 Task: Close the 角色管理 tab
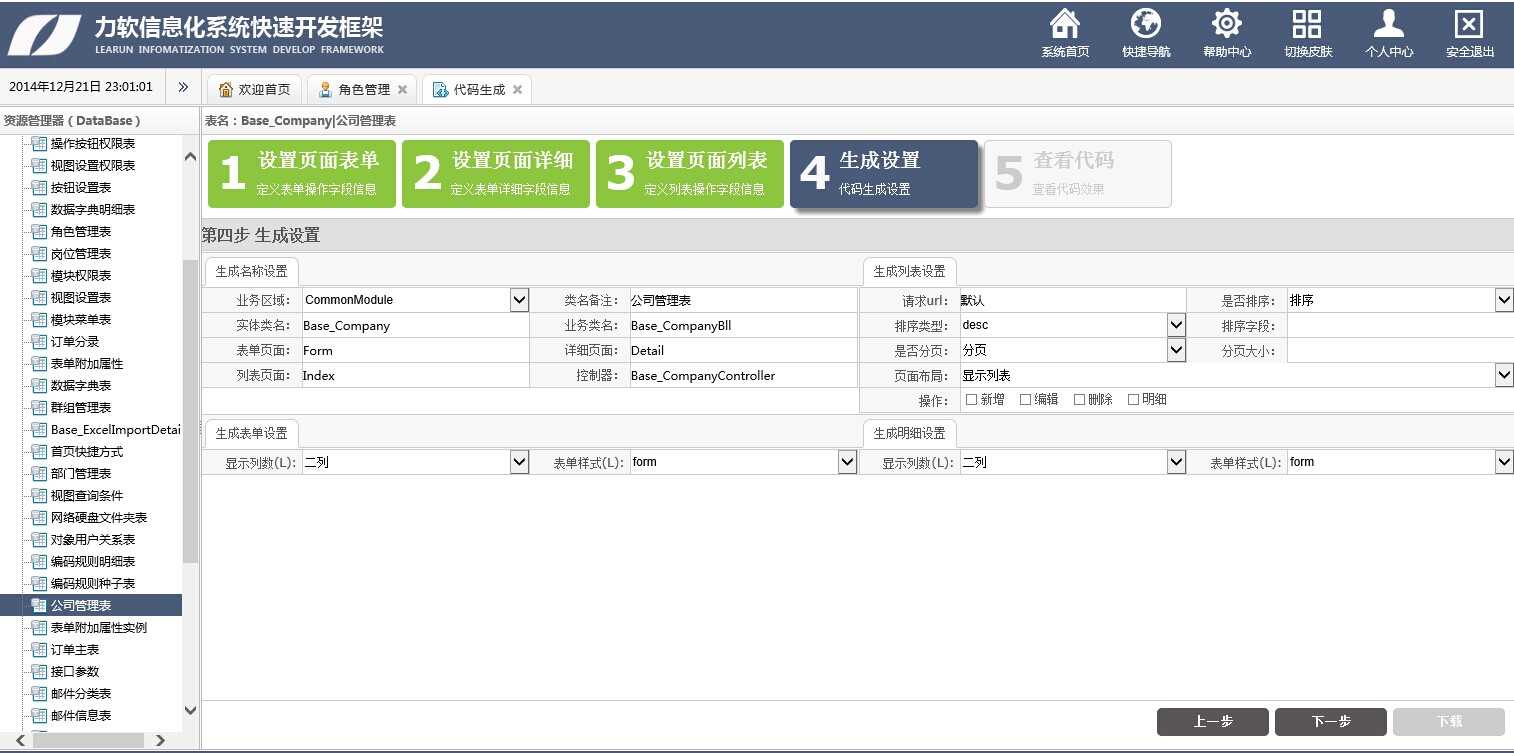click(402, 89)
